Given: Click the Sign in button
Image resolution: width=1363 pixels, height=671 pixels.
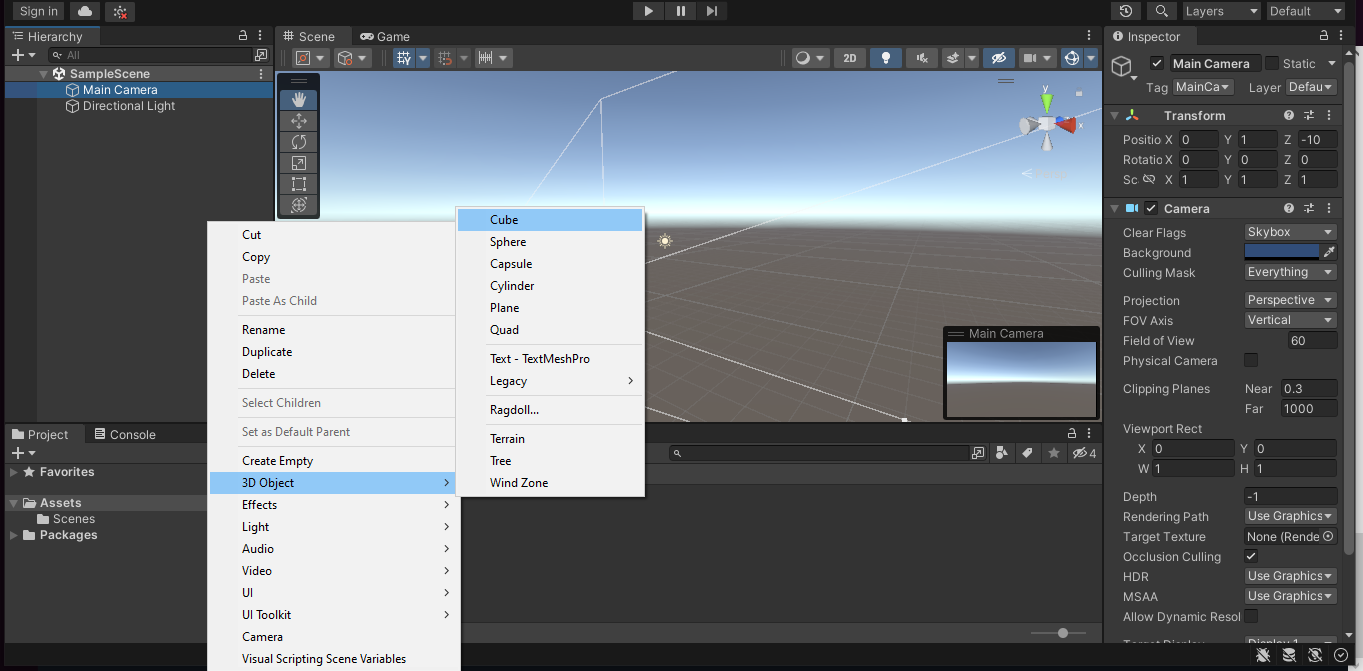Looking at the screenshot, I should pos(38,11).
